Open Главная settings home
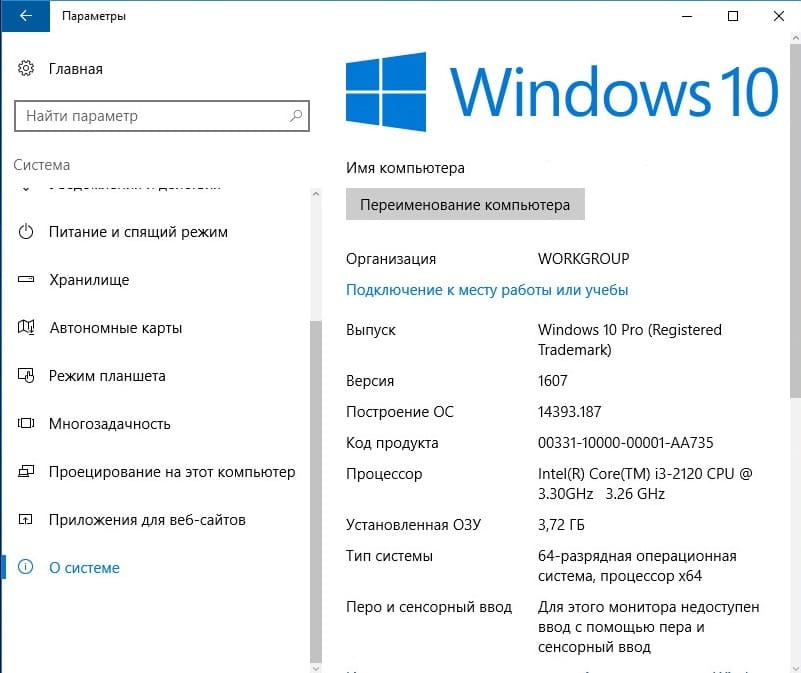The width and height of the screenshot is (801, 673). click(76, 69)
